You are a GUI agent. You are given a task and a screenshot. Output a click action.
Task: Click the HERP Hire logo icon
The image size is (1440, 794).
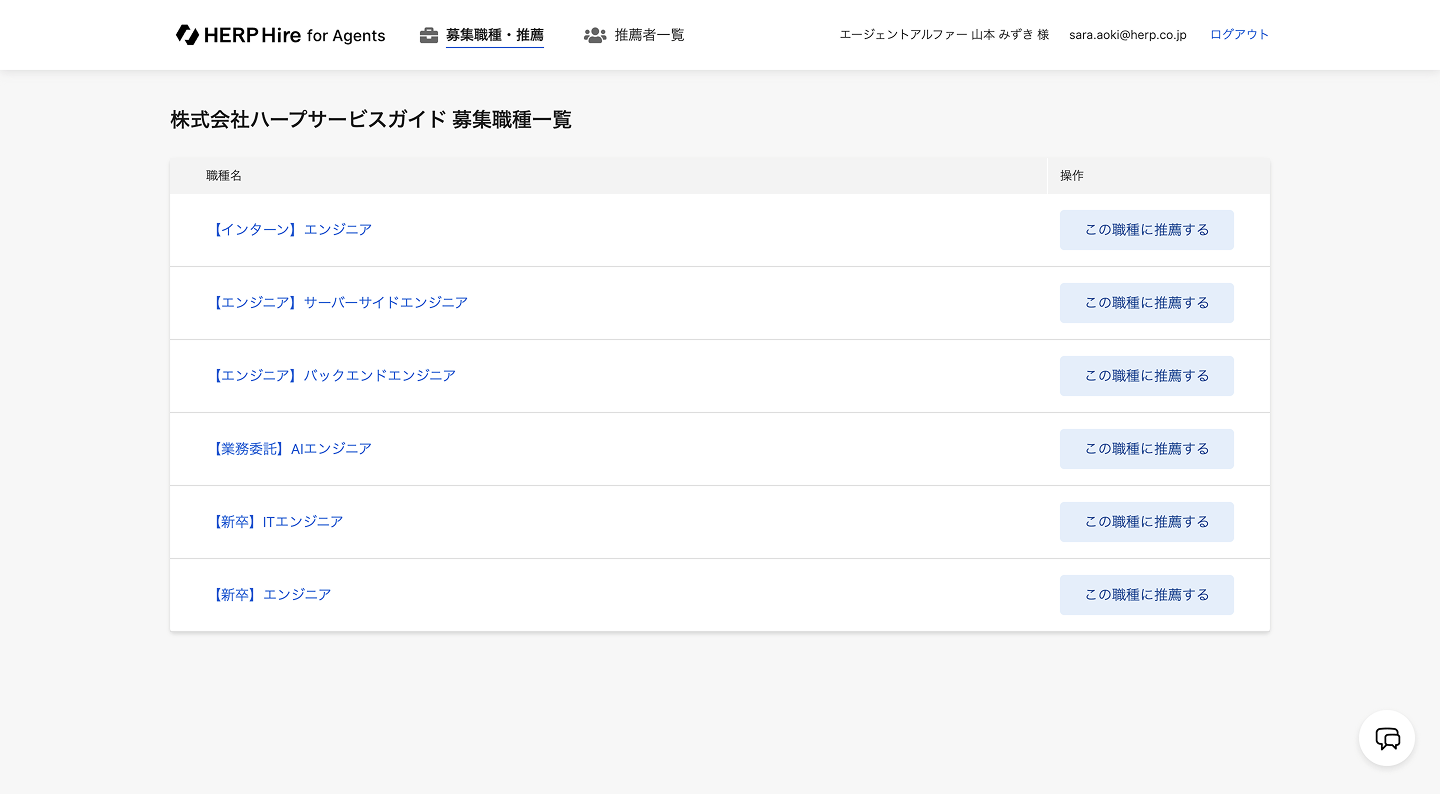pyautogui.click(x=187, y=35)
